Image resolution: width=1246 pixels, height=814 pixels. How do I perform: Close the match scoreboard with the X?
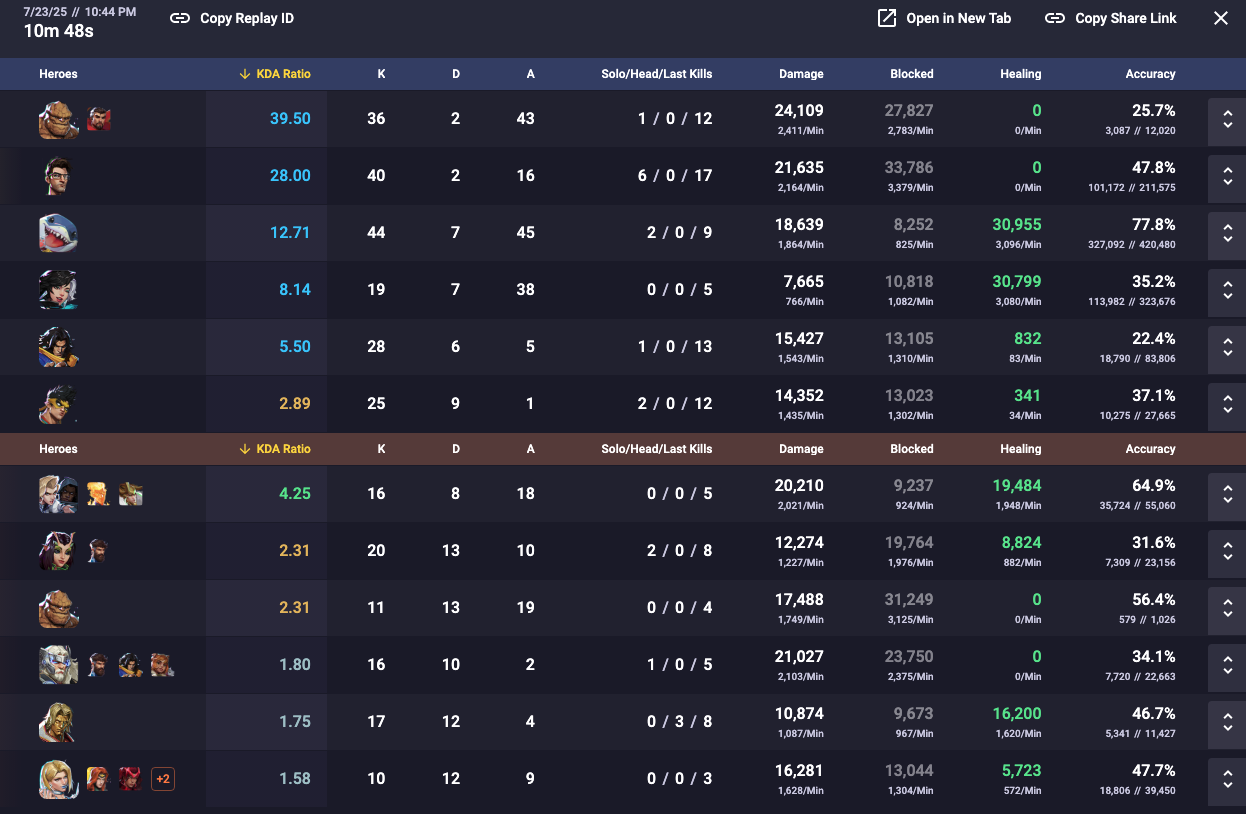click(1221, 18)
